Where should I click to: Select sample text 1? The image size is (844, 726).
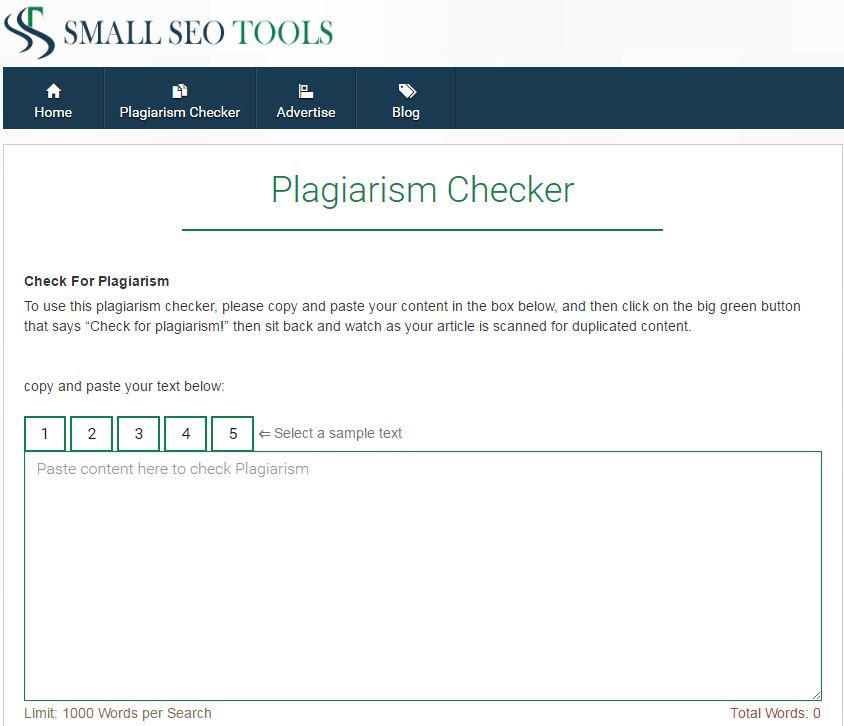[x=44, y=433]
